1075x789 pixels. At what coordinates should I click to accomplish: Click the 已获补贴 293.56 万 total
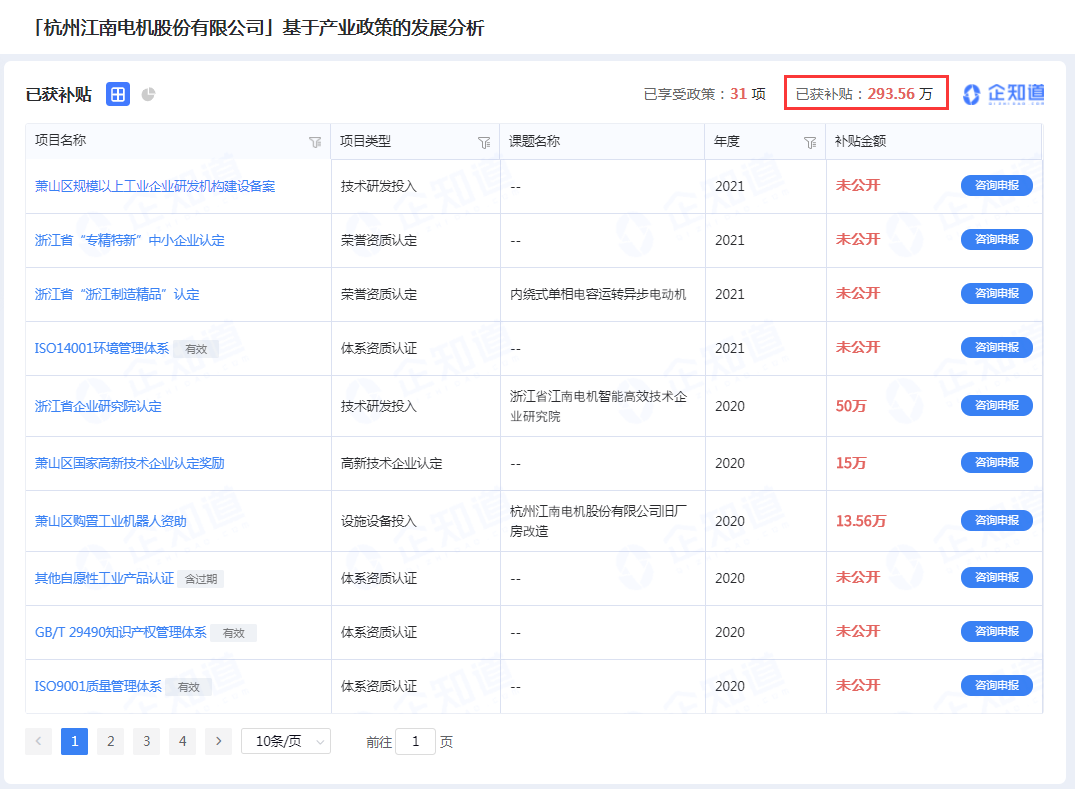click(865, 94)
